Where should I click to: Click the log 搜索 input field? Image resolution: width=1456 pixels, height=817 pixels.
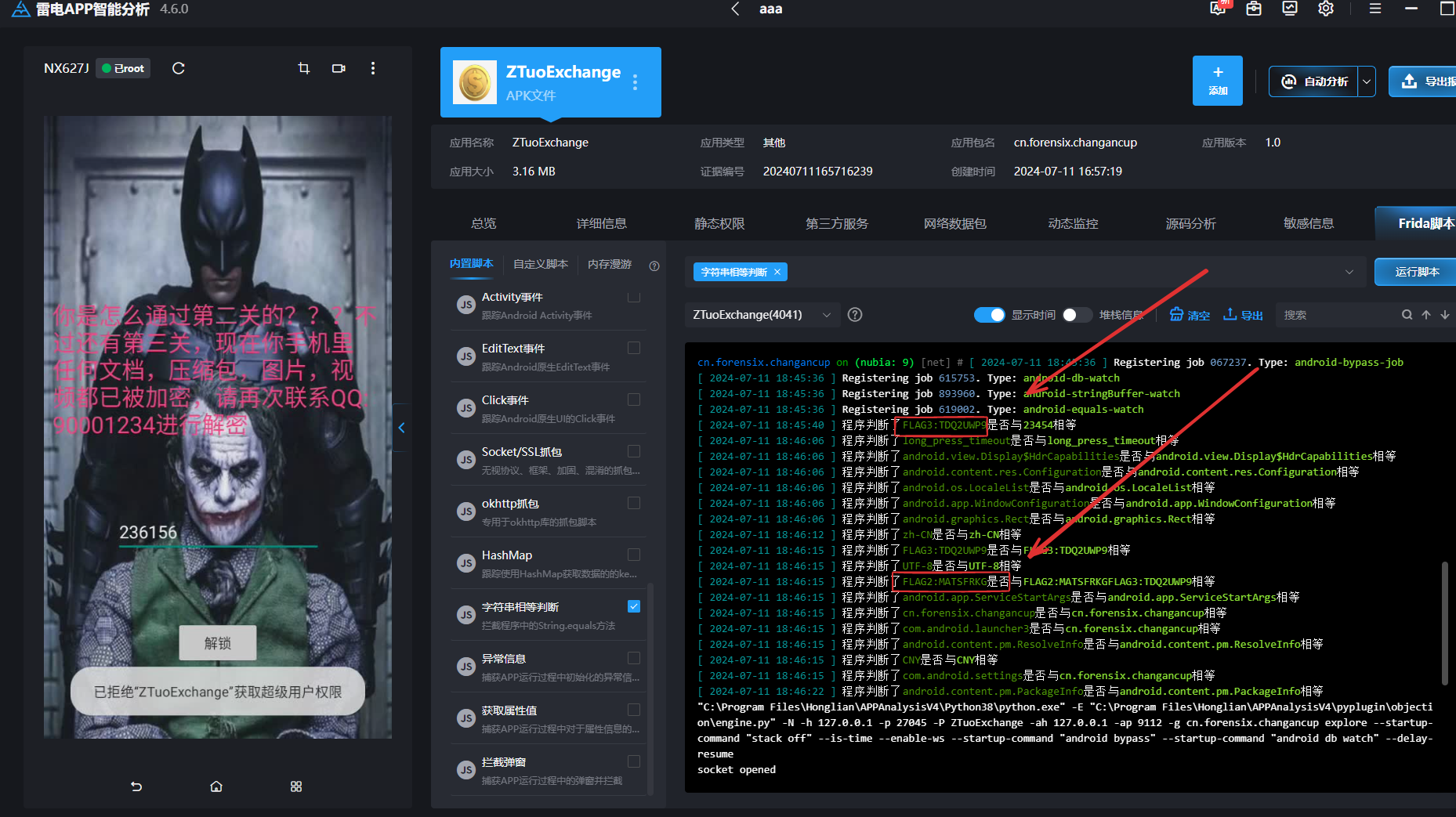coord(1338,315)
